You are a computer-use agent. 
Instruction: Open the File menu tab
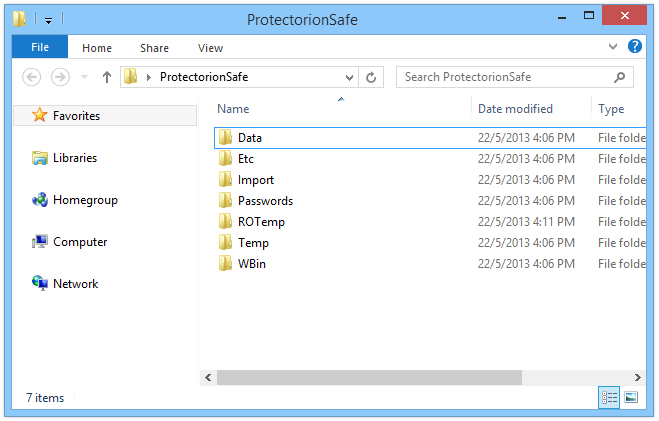tap(40, 47)
